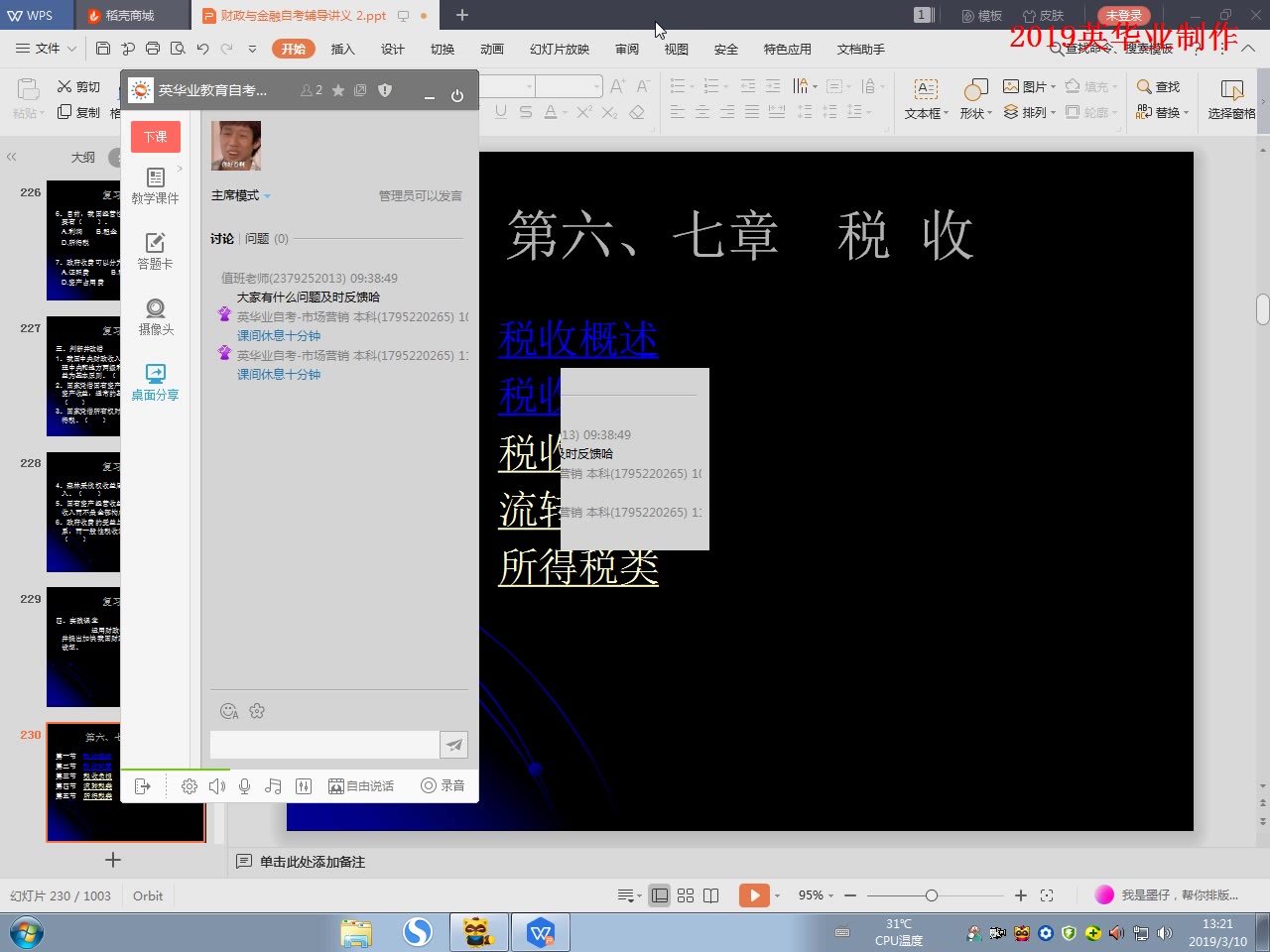Open the 排列 arrange dropdown
Viewport: 1270px width, 952px height.
1030,112
